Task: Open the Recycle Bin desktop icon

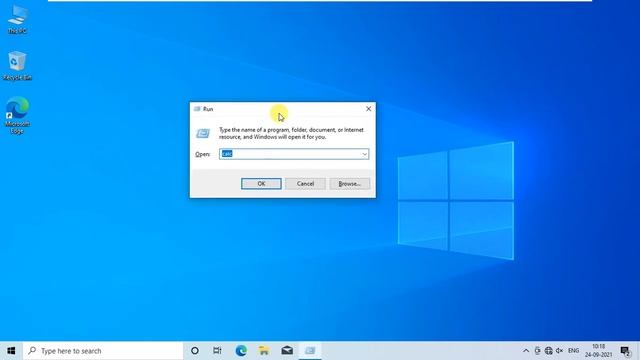Action: [18, 65]
